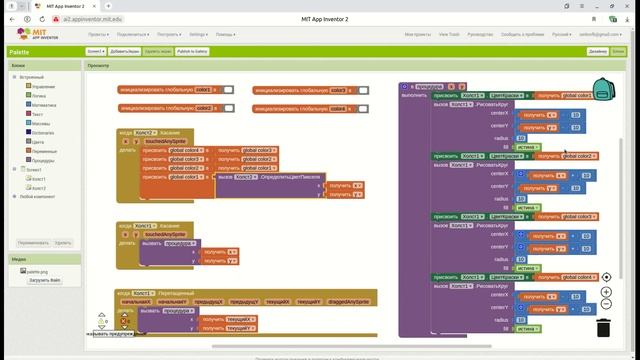Collapse the Screen1 tree node

tap(15, 169)
